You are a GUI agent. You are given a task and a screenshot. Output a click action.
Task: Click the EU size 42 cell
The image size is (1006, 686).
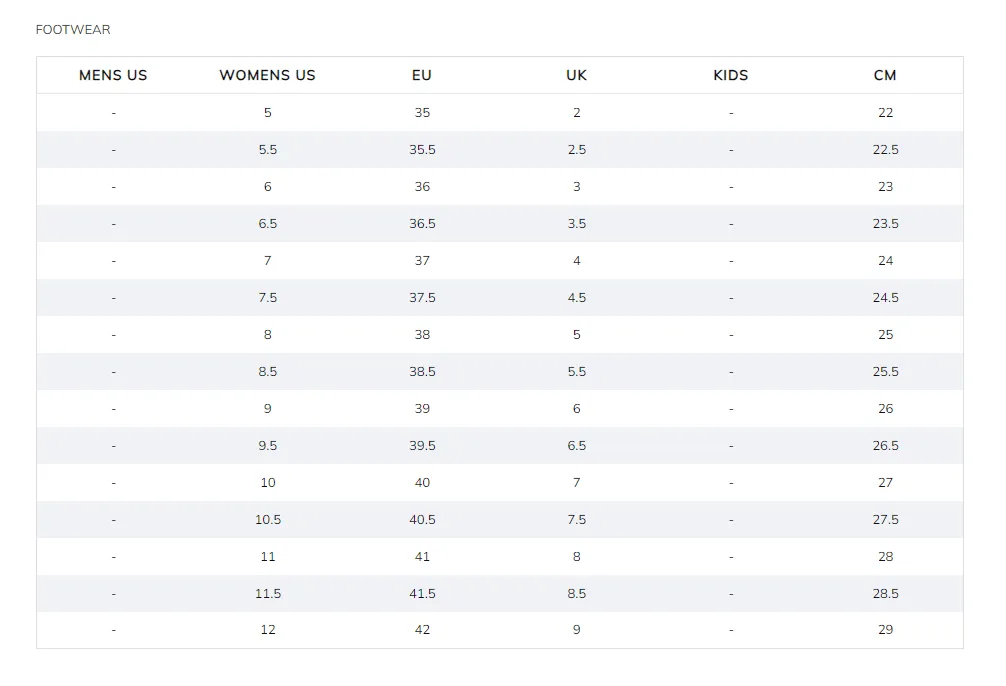[422, 630]
